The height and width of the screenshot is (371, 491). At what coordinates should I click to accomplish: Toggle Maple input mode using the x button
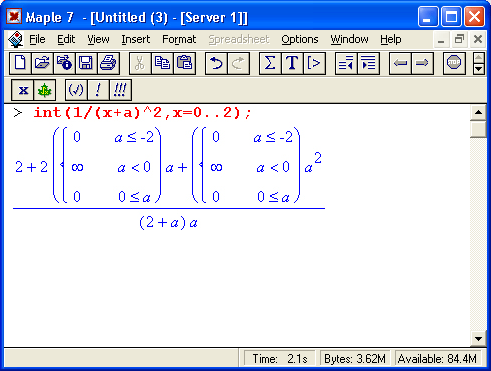[23, 90]
